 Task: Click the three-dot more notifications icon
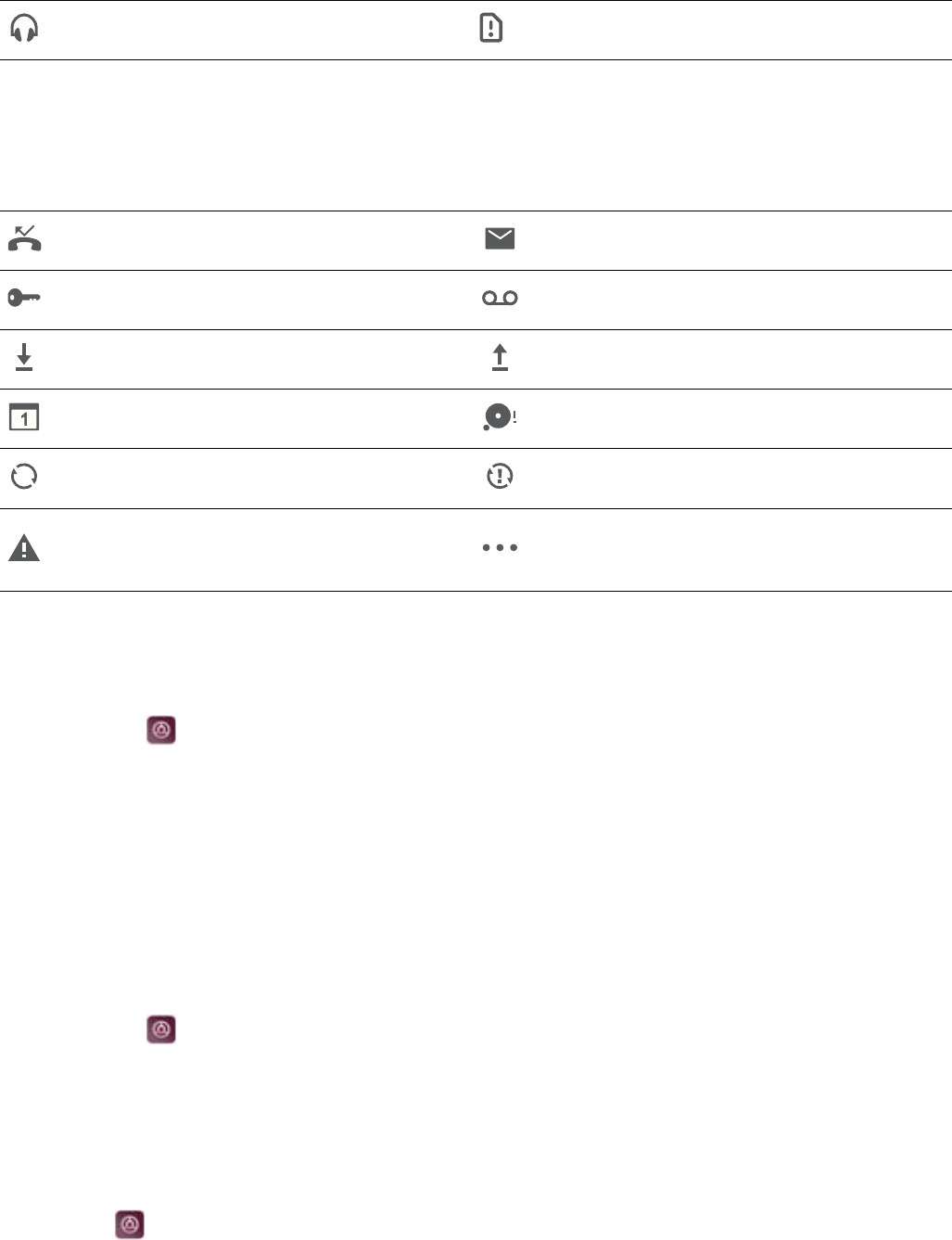point(500,548)
